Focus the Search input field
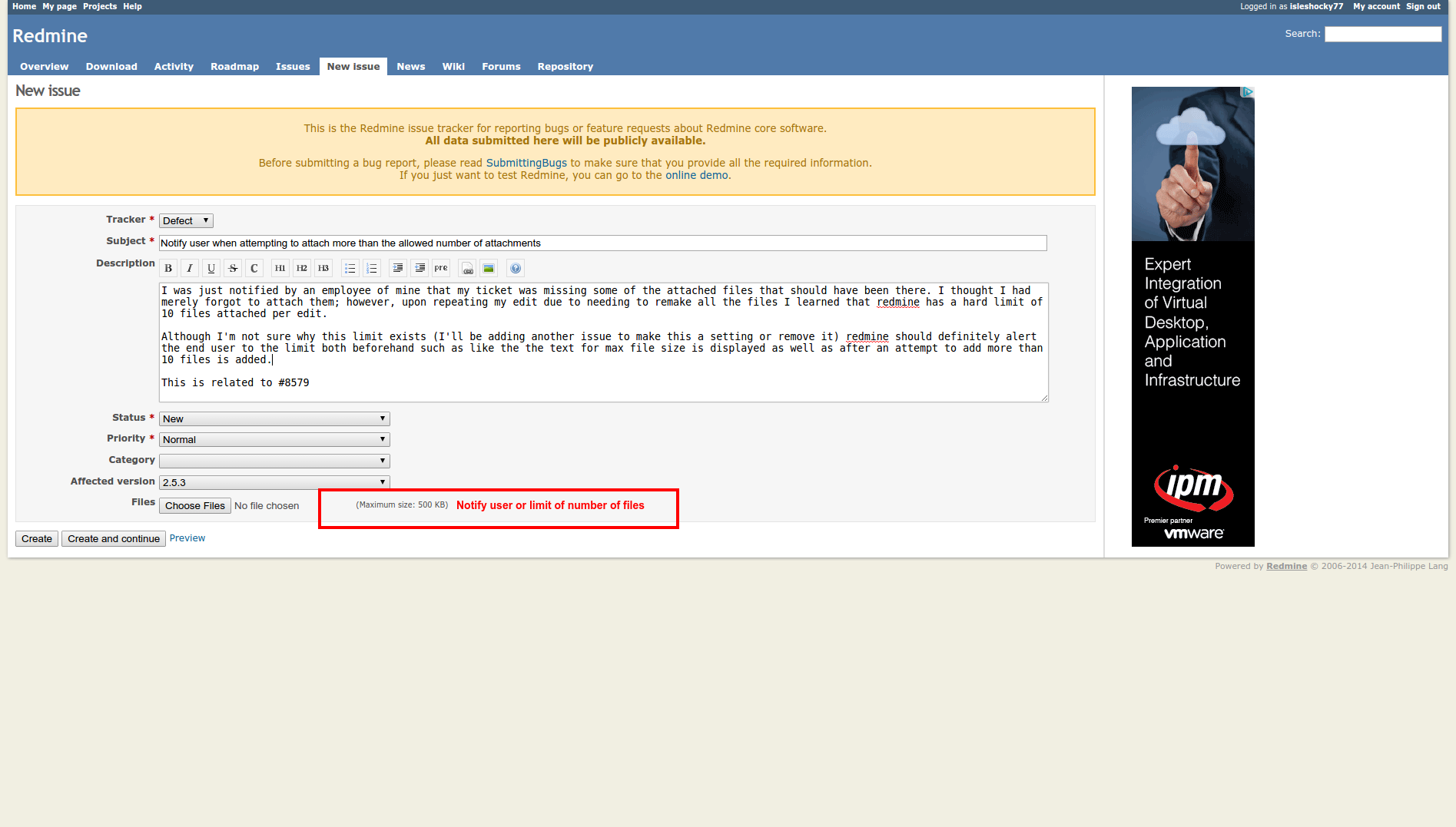Image resolution: width=1456 pixels, height=827 pixels. tap(1383, 35)
